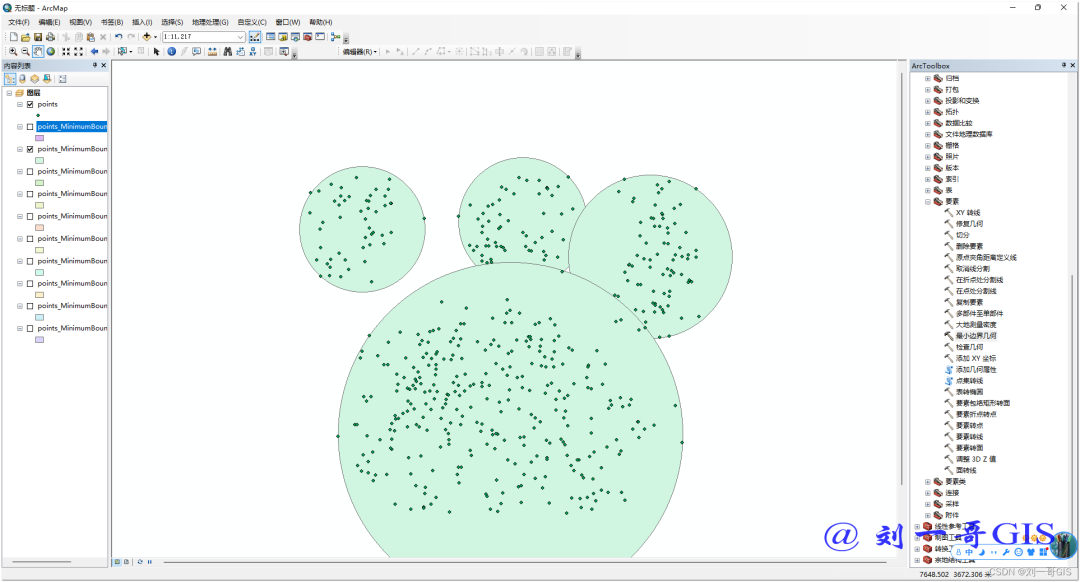
Task: Expand the 投影和变换 toolset
Action: click(928, 101)
